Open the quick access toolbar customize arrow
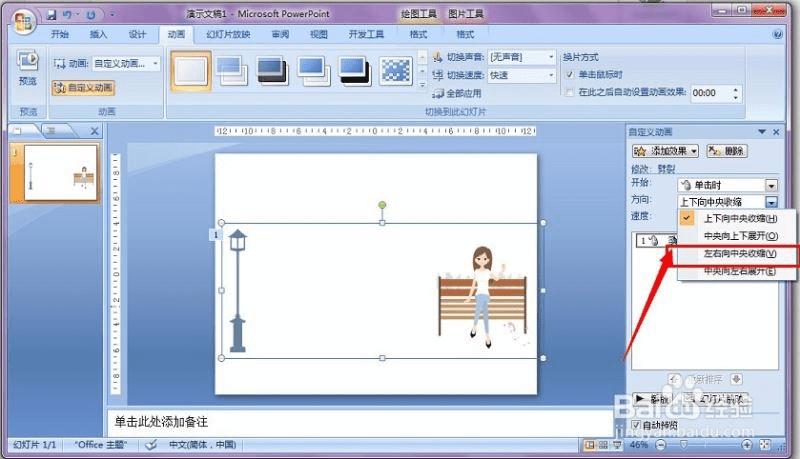 coord(112,15)
